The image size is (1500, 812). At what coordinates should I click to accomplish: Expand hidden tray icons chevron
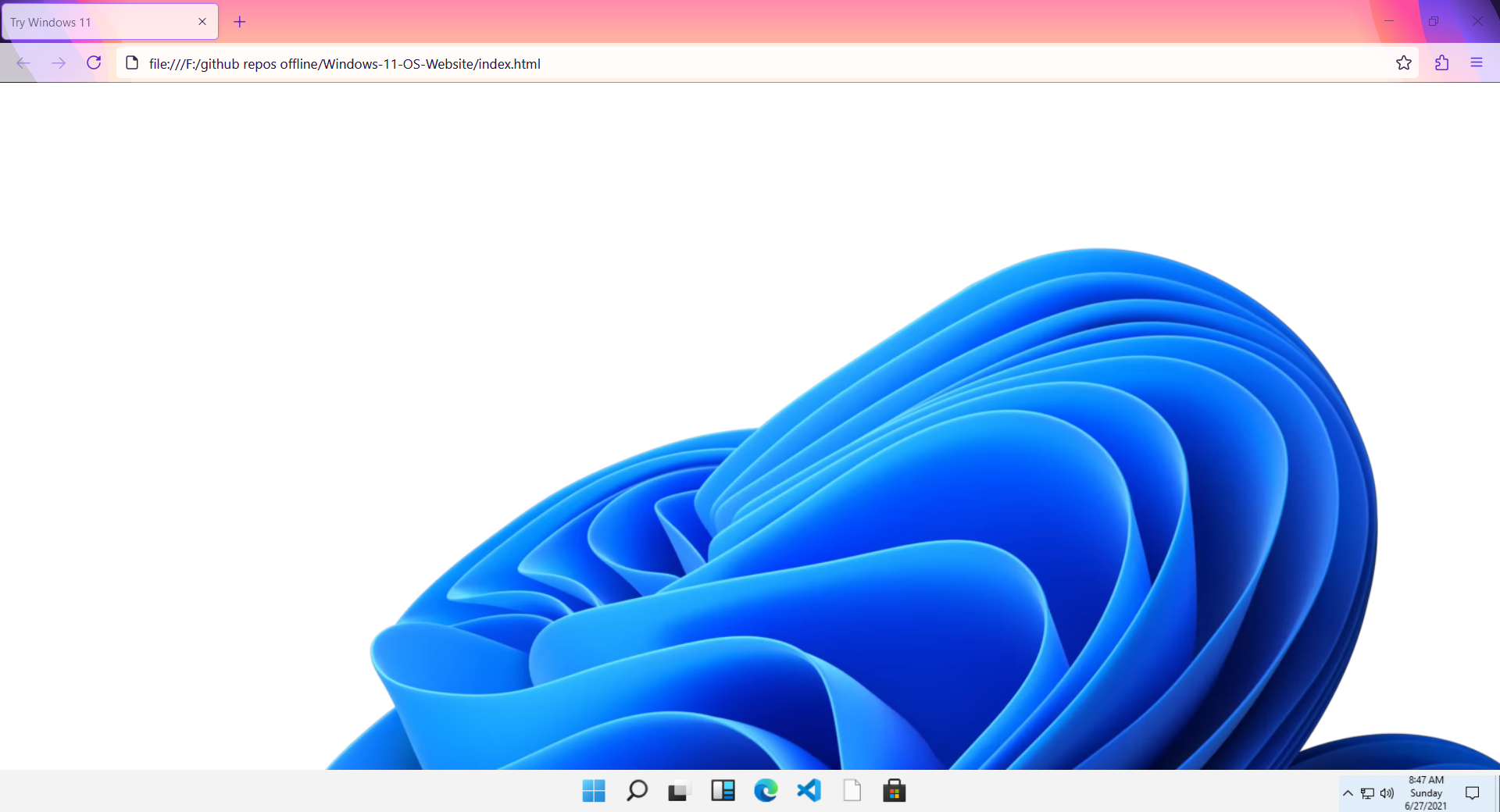tap(1348, 793)
